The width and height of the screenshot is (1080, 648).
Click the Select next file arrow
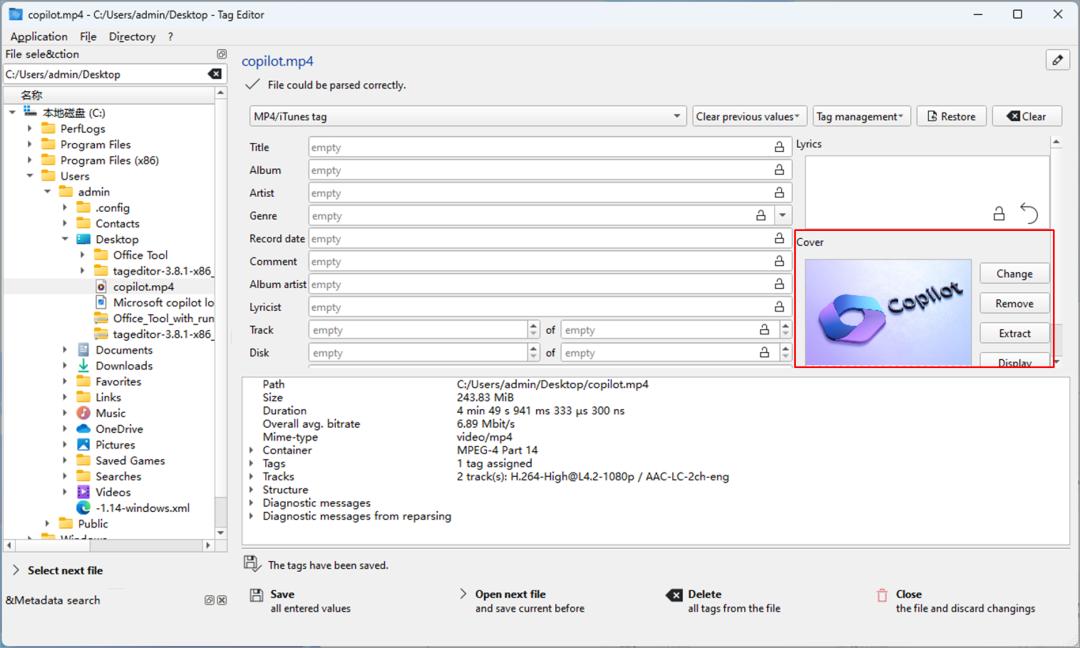click(x=16, y=570)
